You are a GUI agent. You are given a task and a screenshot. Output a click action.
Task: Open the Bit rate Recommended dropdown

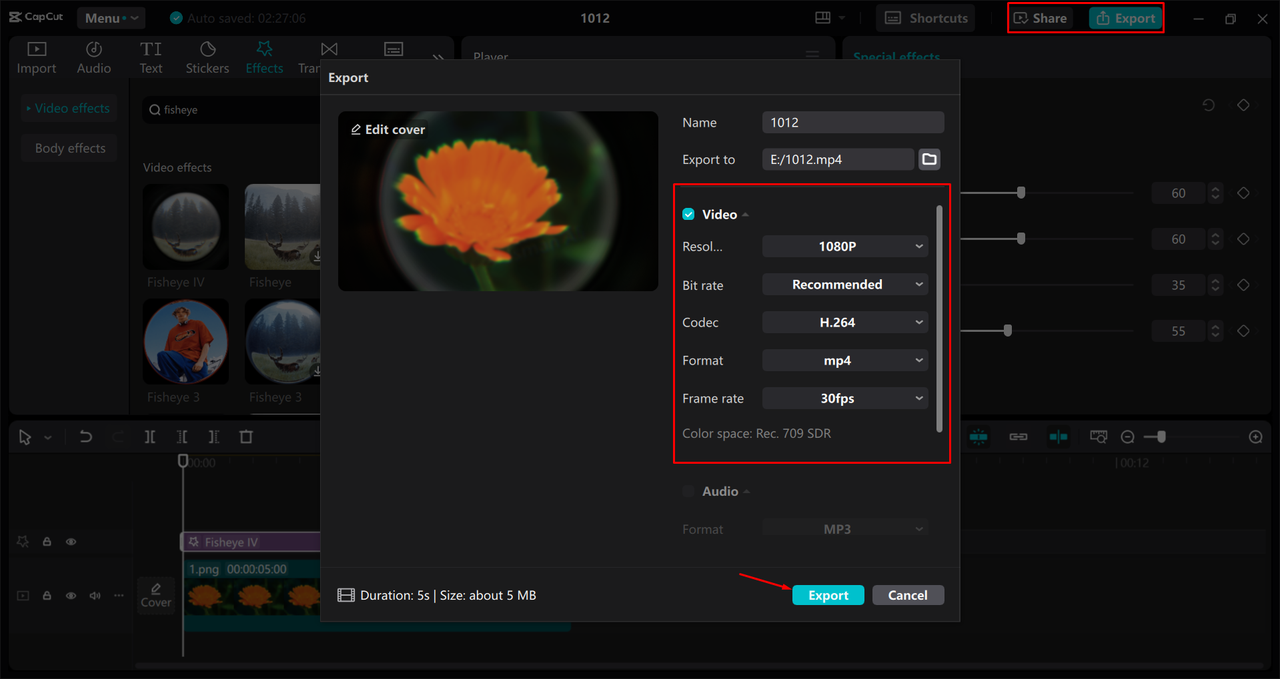pyautogui.click(x=845, y=285)
